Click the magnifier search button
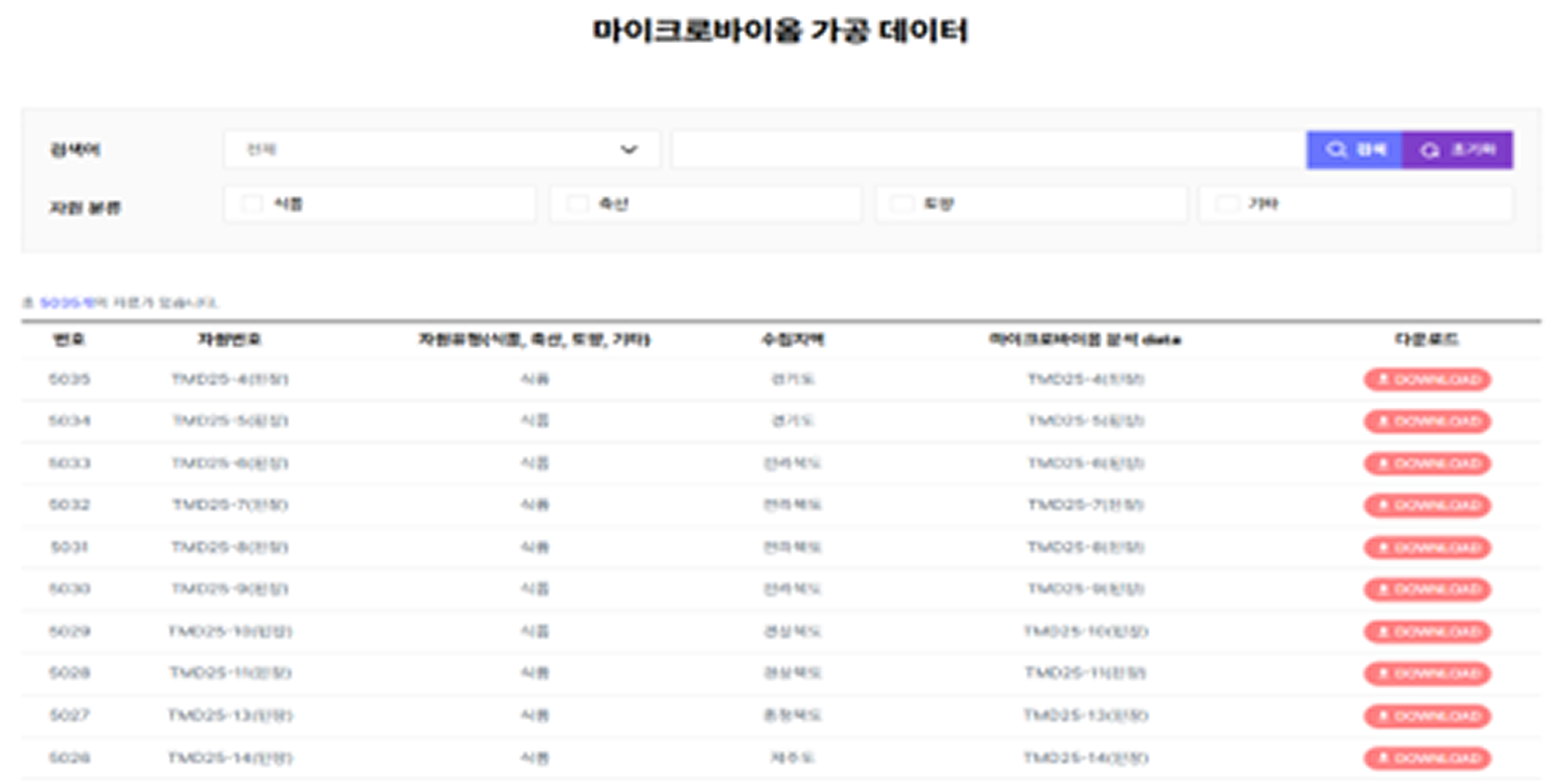Image resolution: width=1558 pixels, height=784 pixels. coord(1354,149)
